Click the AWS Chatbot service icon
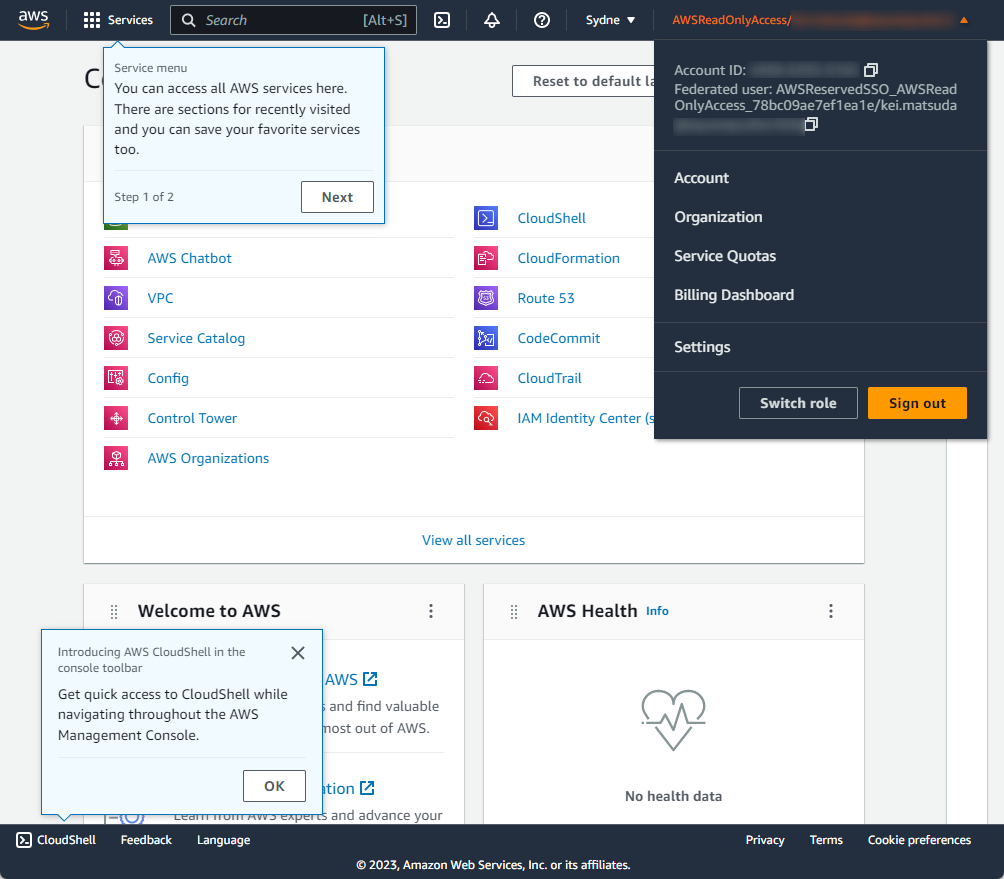Image resolution: width=1004 pixels, height=879 pixels. [x=116, y=258]
